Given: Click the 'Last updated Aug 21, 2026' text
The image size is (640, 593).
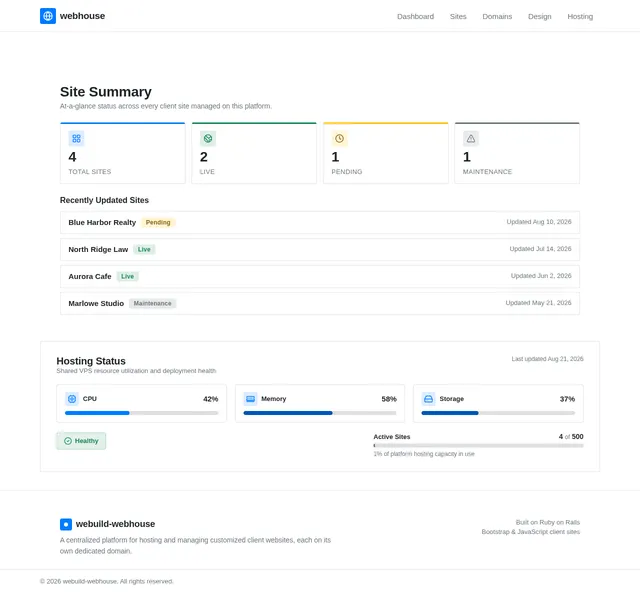Looking at the screenshot, I should 547,359.
